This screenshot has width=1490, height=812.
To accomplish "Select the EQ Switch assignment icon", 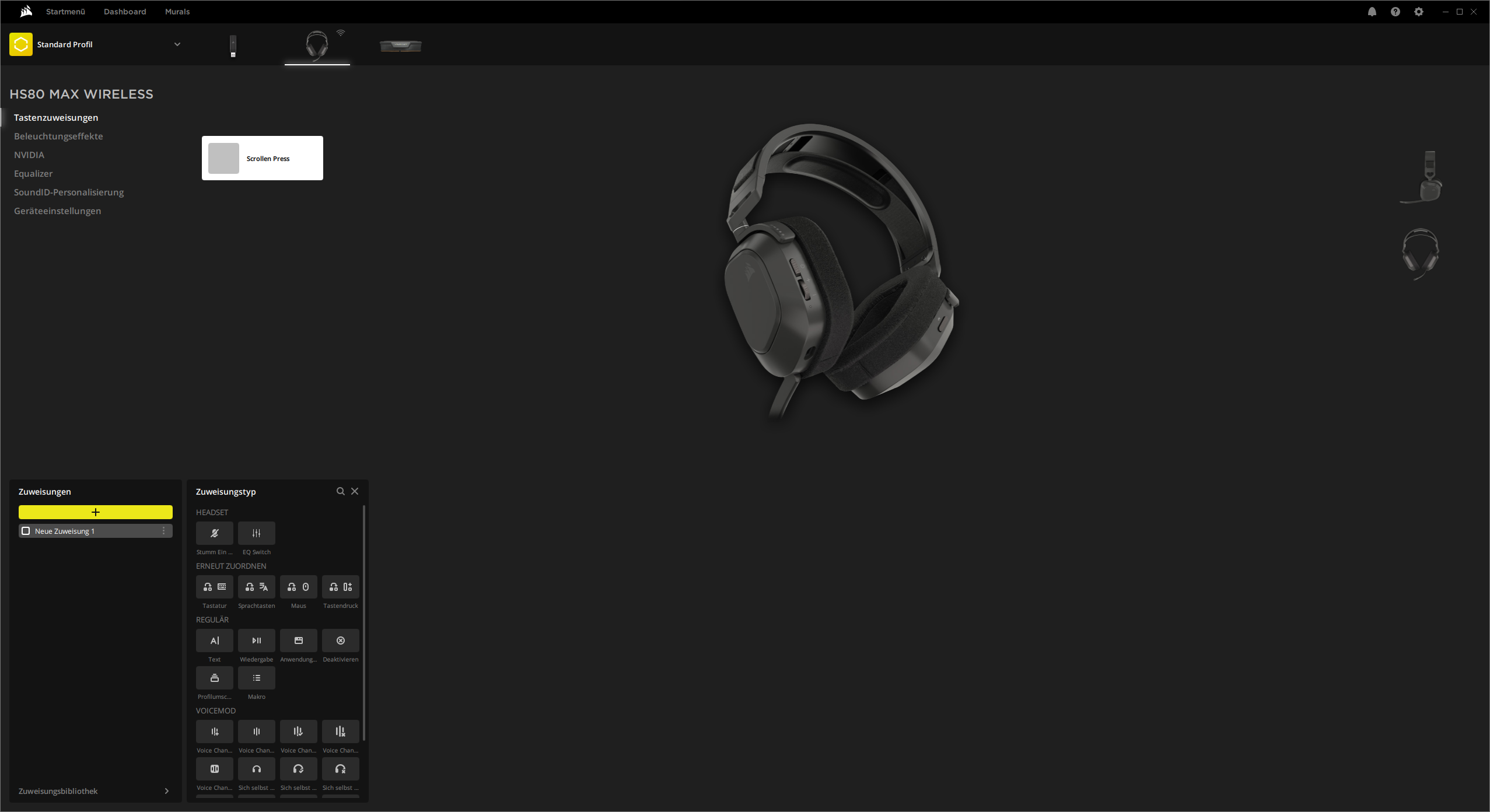I will click(256, 533).
